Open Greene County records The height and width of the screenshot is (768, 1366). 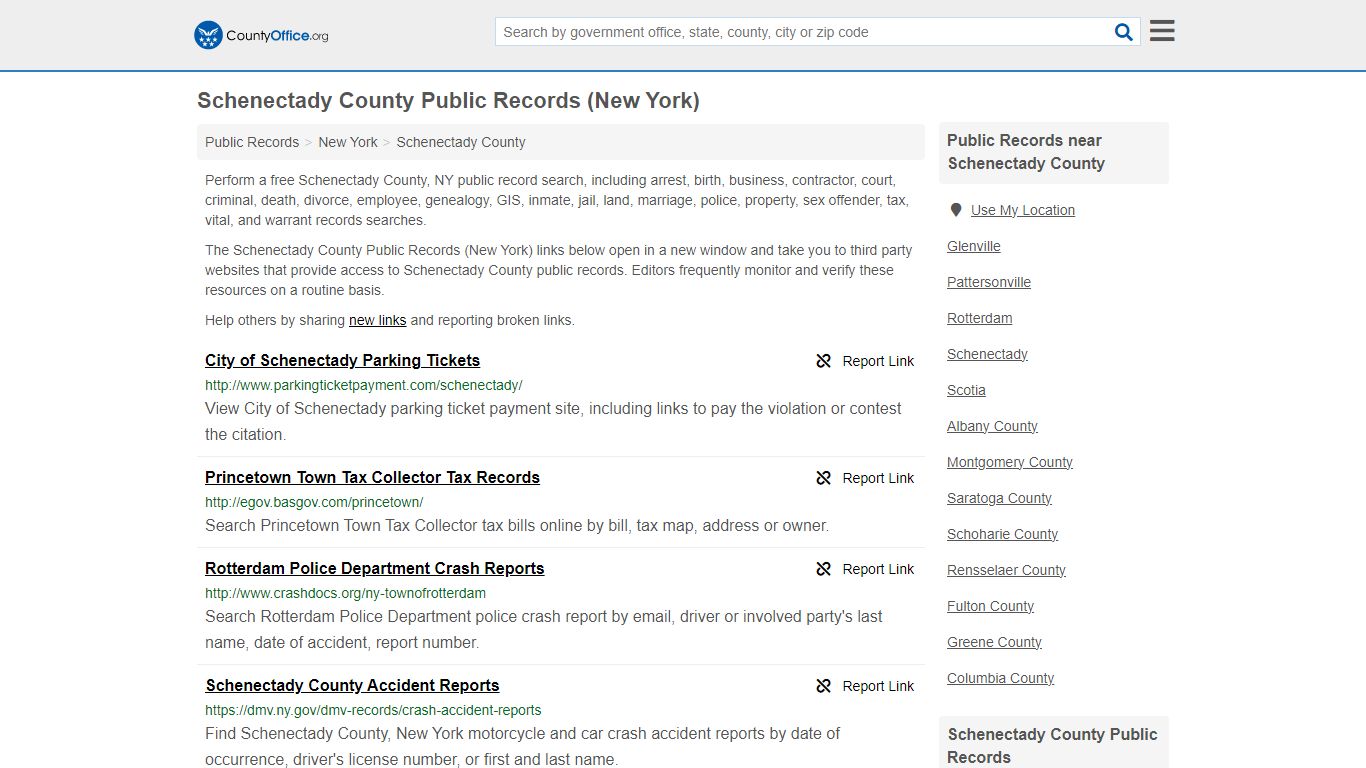tap(994, 642)
